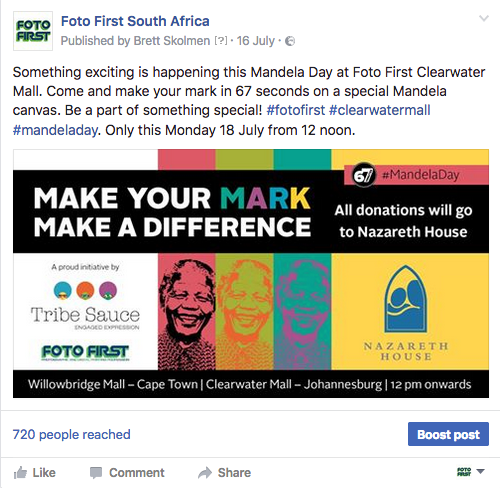Open the post-as page selector dropdown

click(x=480, y=471)
